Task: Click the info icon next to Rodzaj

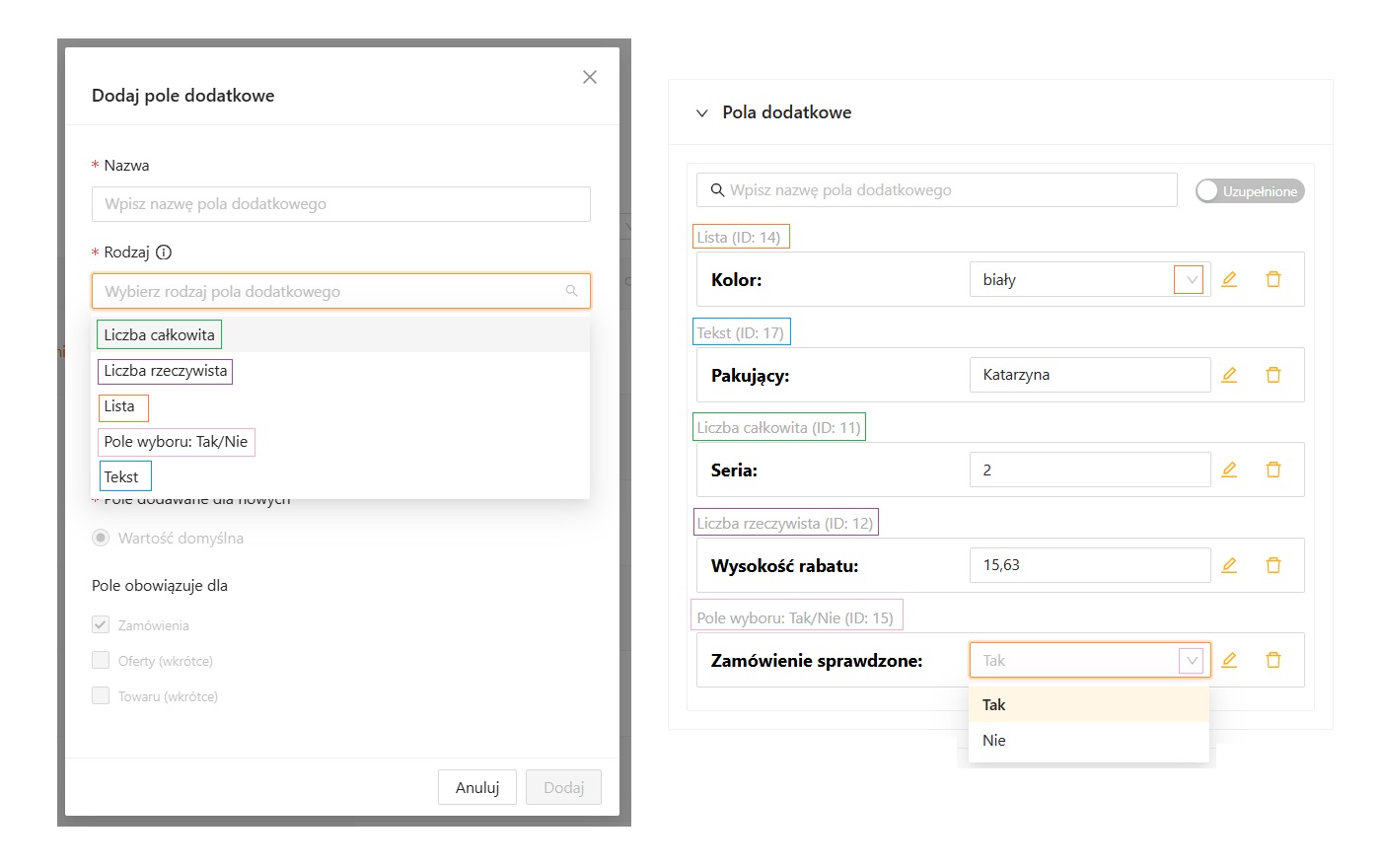Action: 164,253
